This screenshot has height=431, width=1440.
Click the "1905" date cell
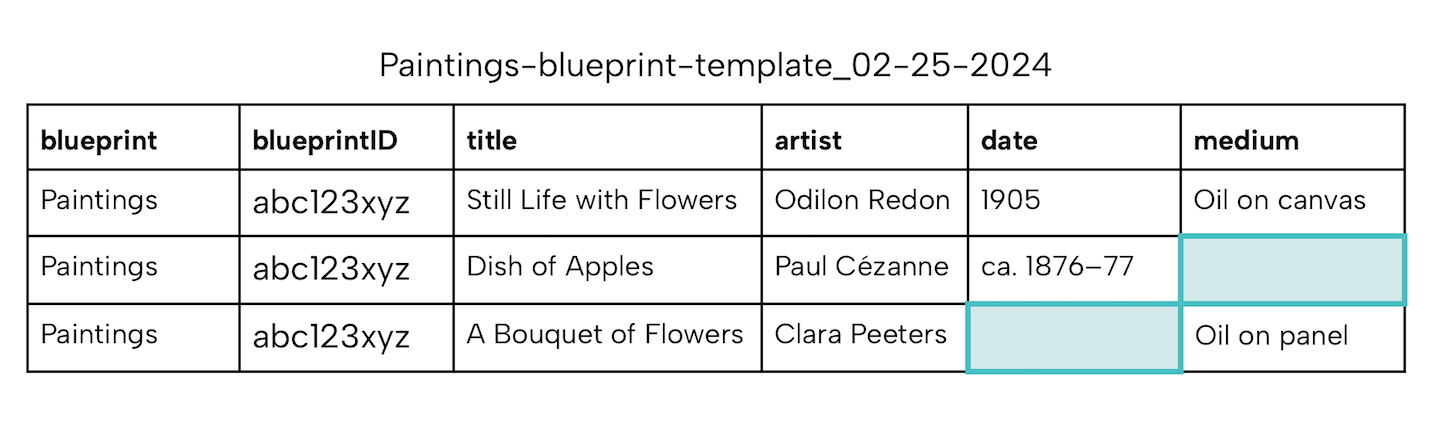[1010, 200]
